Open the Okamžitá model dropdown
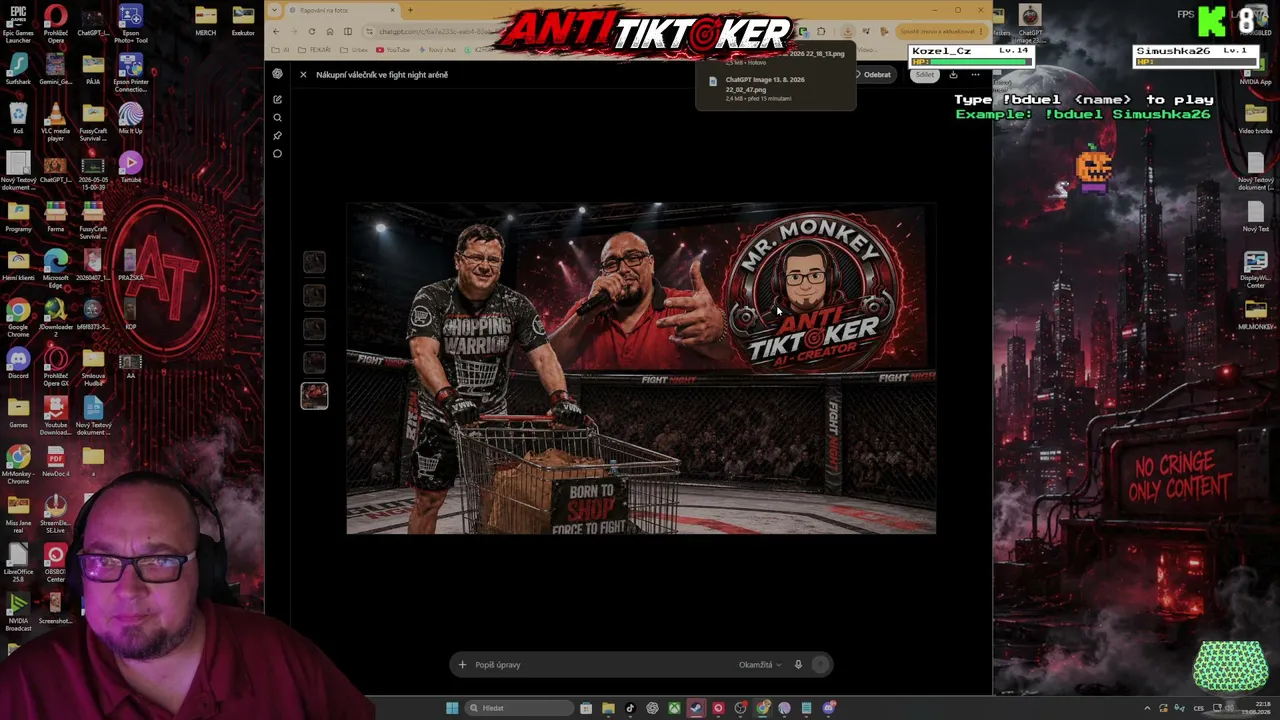Viewport: 1280px width, 720px height. (760, 665)
